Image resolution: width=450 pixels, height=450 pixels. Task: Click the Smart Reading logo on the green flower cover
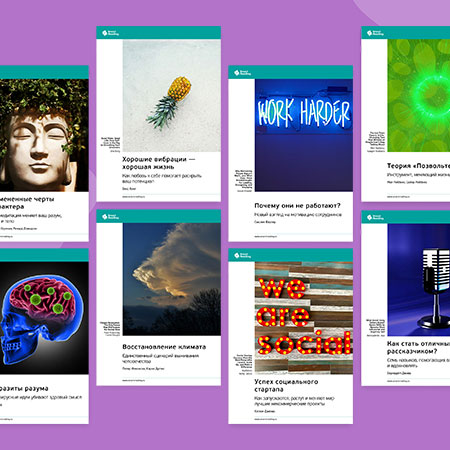375,33
